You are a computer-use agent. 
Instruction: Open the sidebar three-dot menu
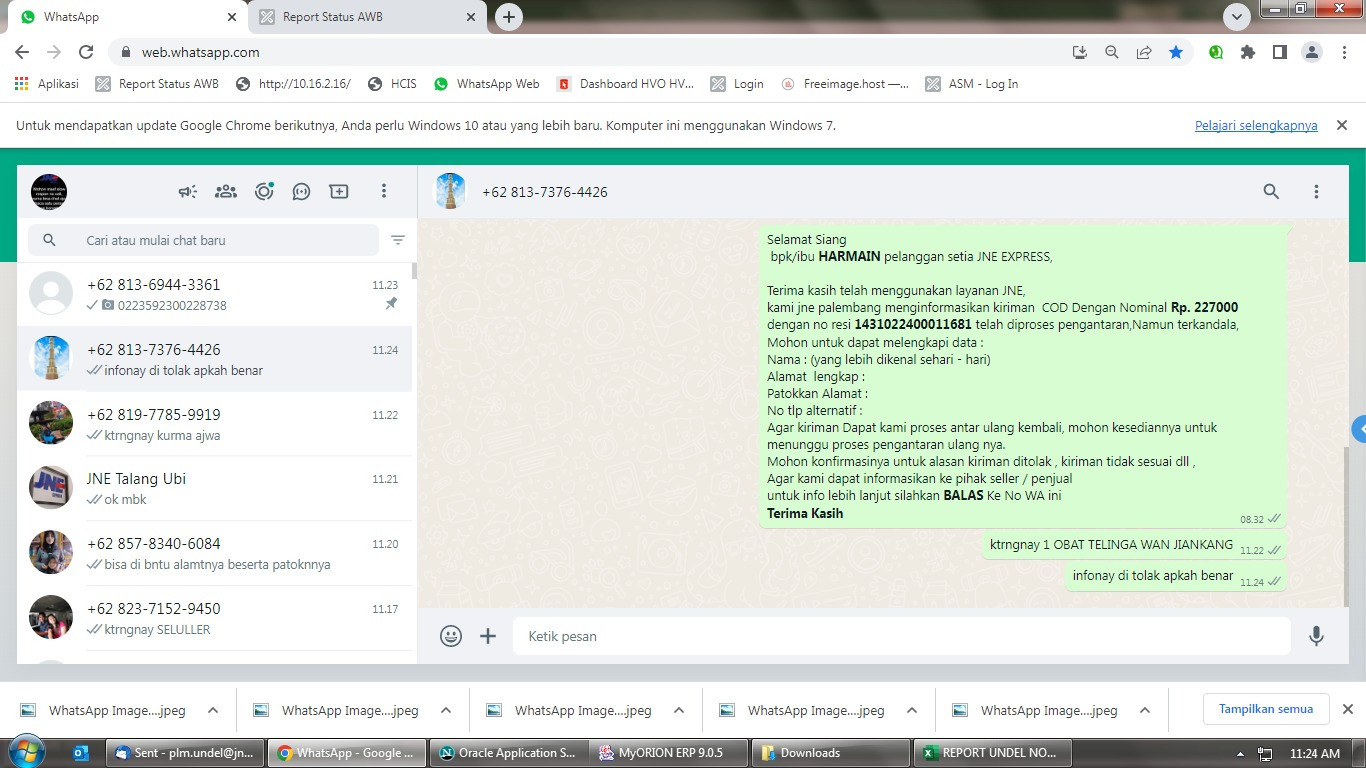384,191
